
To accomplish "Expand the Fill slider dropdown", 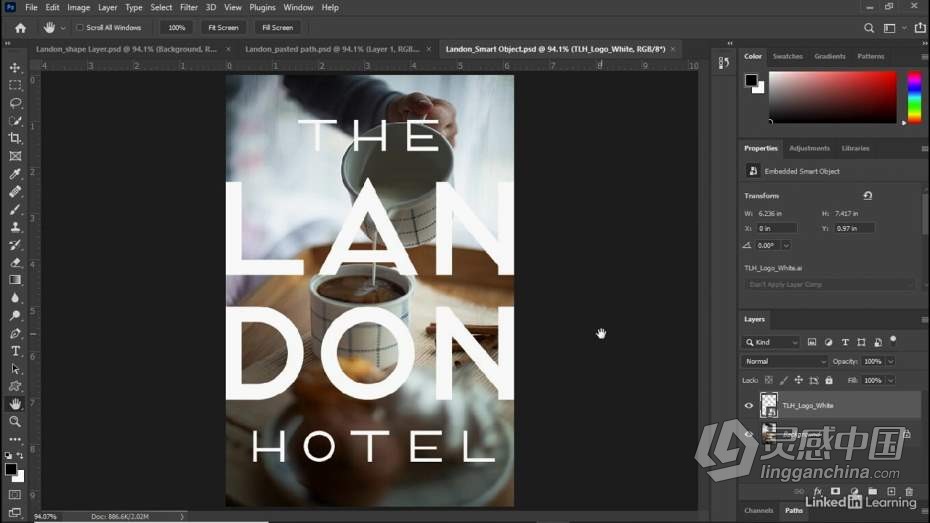I will pyautogui.click(x=891, y=380).
